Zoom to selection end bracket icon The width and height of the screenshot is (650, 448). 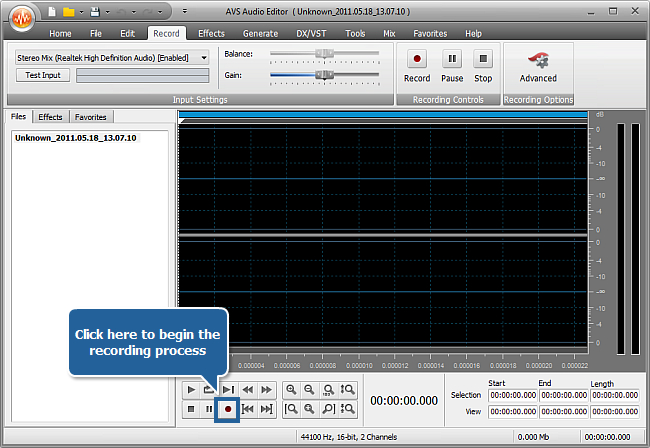328,409
